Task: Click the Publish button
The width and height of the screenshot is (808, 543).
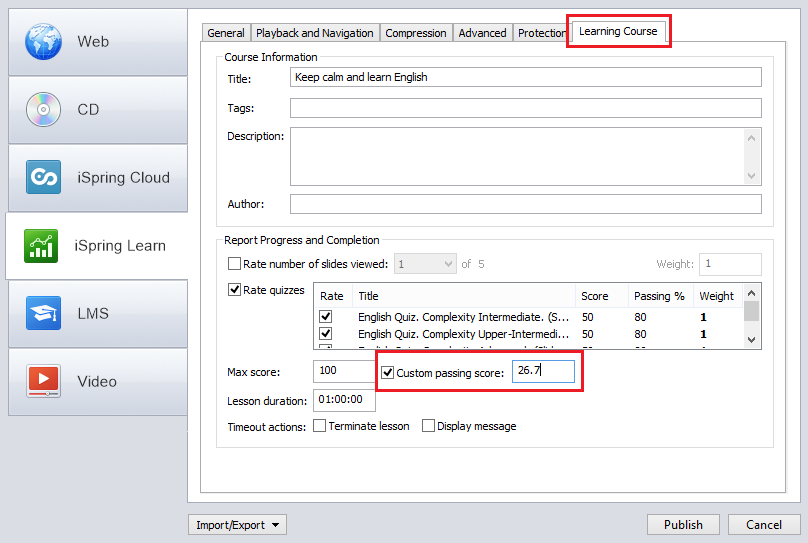Action: 683,524
